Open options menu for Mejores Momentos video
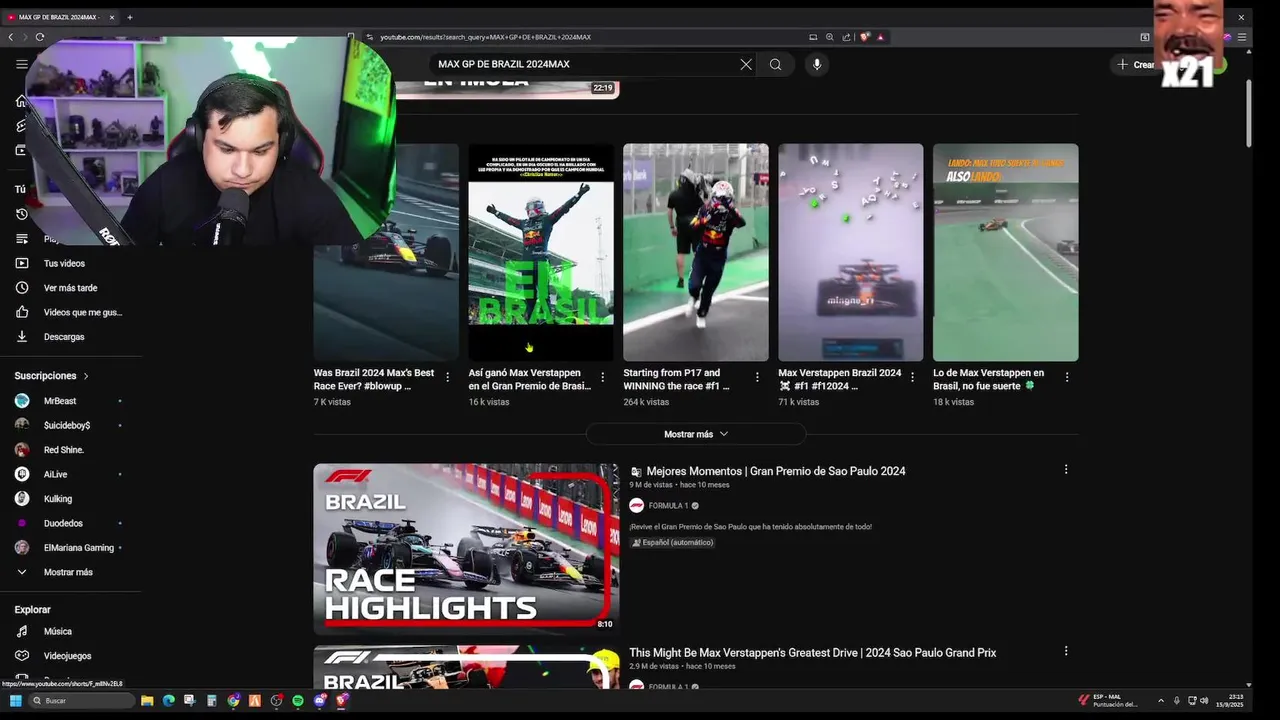This screenshot has height=720, width=1280. click(1066, 469)
